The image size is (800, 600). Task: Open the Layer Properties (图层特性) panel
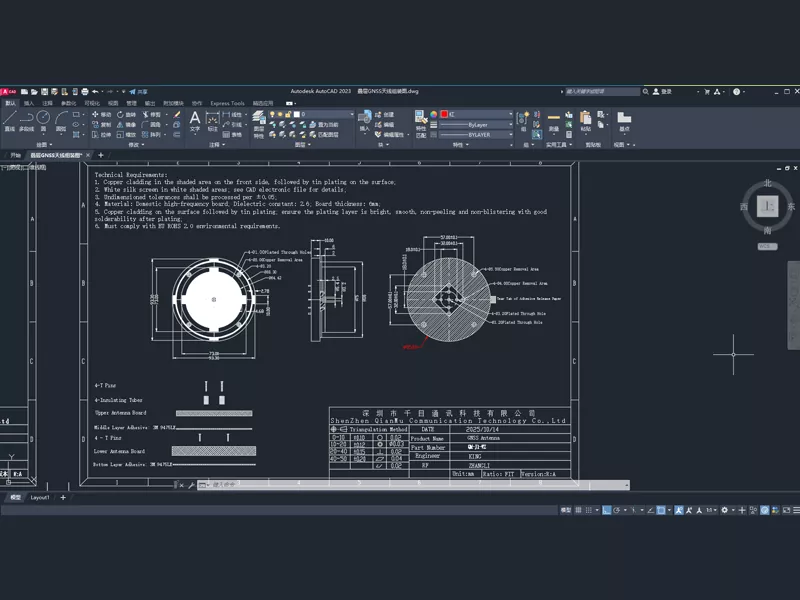coord(259,124)
